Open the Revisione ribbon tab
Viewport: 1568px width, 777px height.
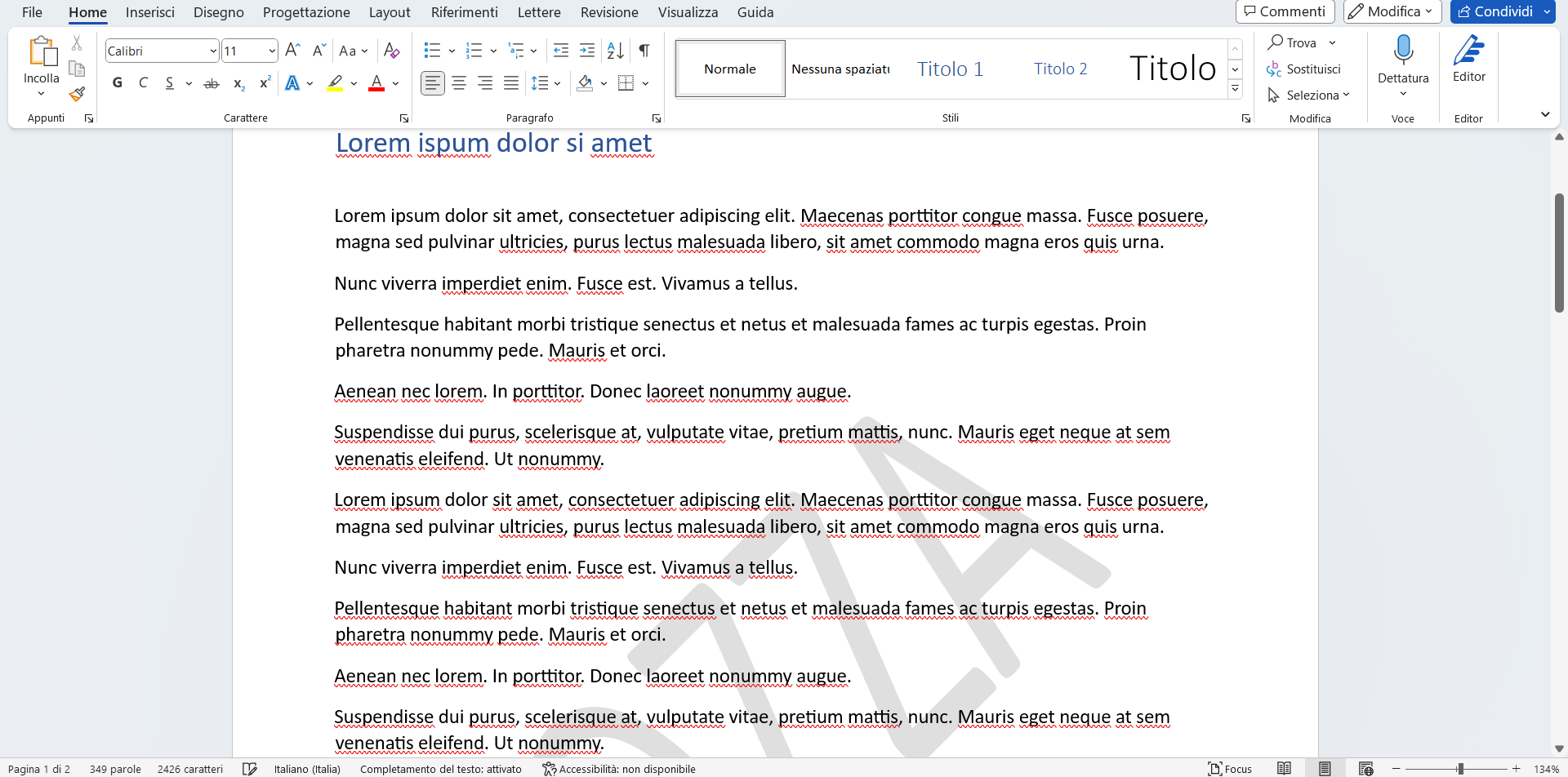coord(608,12)
